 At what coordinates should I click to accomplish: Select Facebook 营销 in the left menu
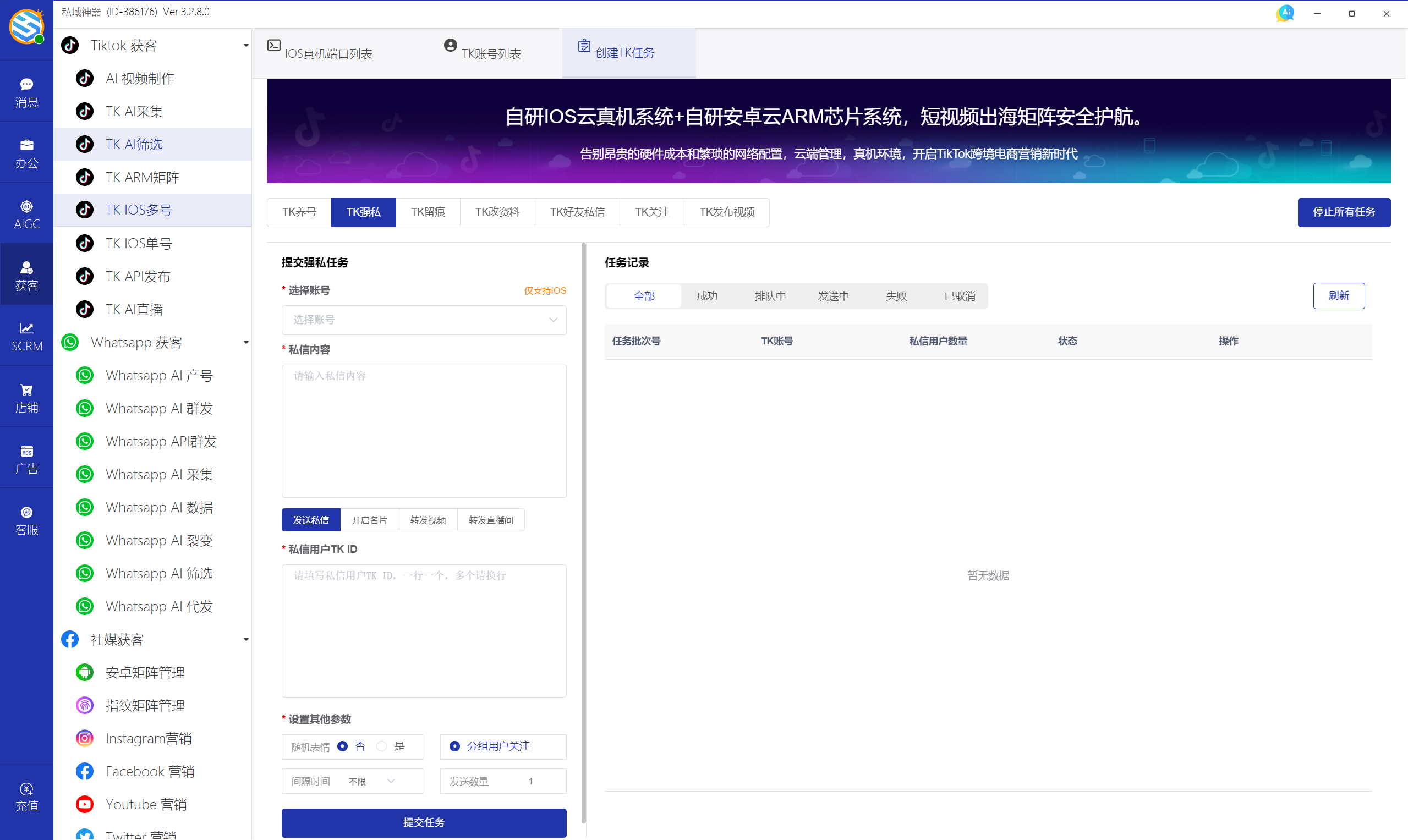(x=150, y=771)
